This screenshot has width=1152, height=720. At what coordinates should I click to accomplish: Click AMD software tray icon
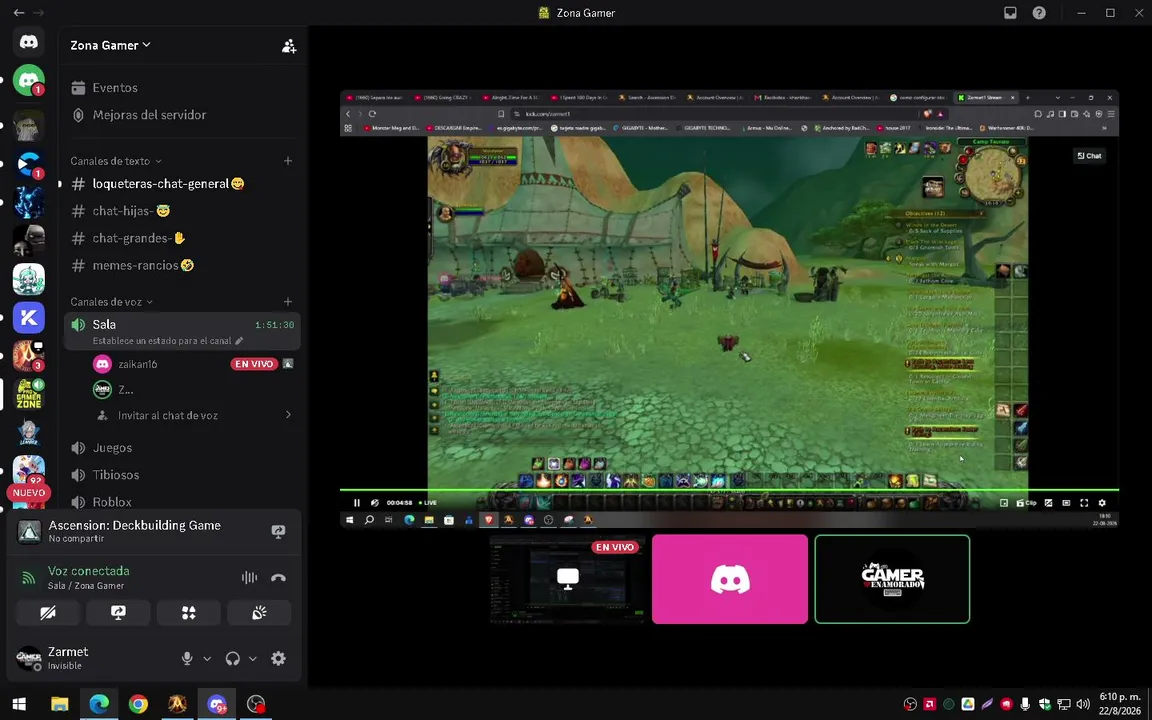click(x=929, y=704)
